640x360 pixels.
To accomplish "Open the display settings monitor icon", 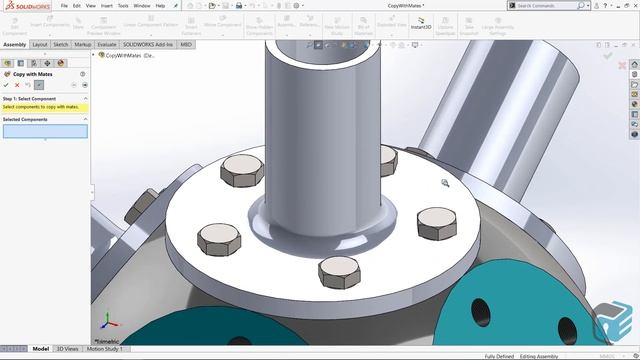I will [415, 45].
